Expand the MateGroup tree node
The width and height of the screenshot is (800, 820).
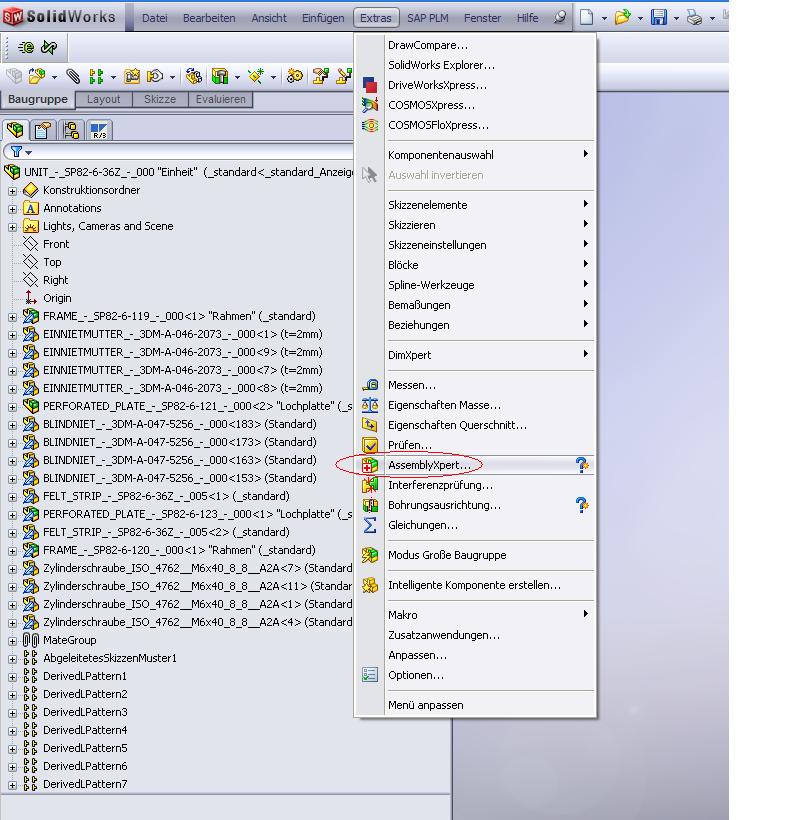click(12, 640)
